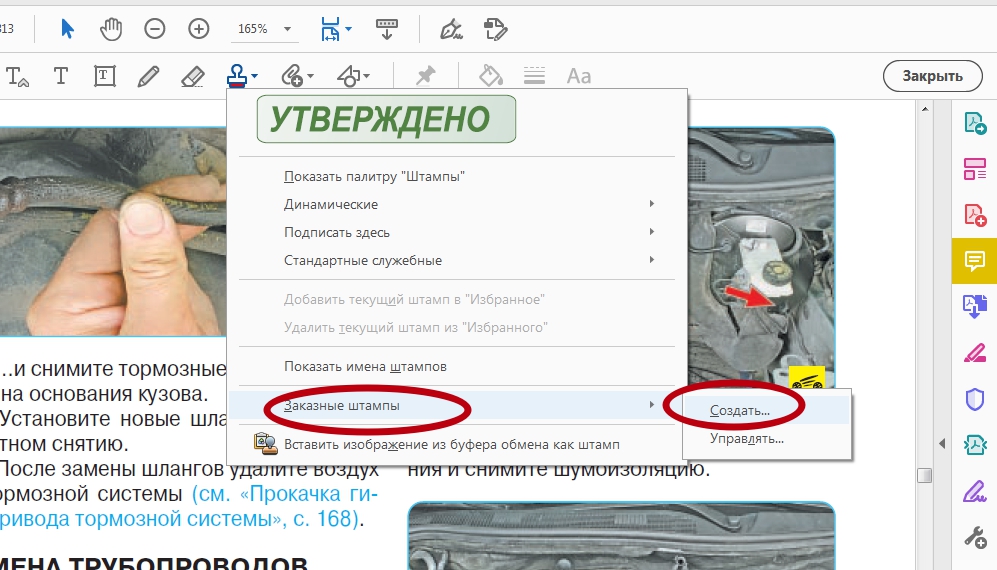The image size is (997, 570).
Task: Select "Управлять..." in the submenu
Action: click(746, 438)
